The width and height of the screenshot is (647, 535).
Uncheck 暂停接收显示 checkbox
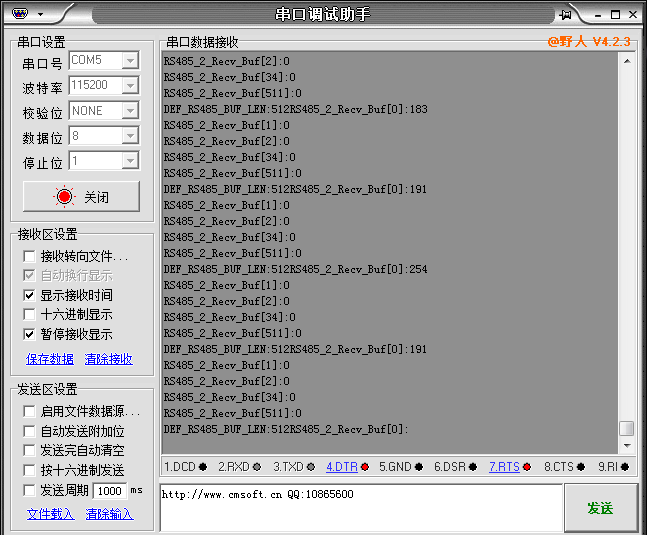[x=29, y=334]
